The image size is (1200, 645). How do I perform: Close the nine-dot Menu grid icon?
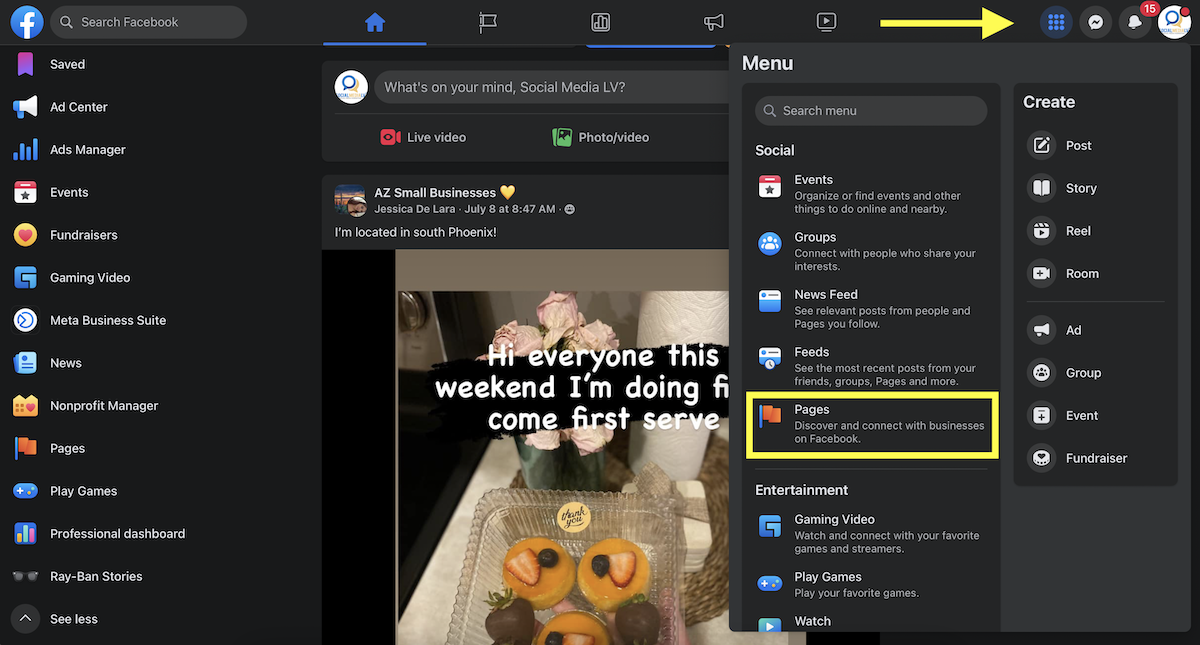pyautogui.click(x=1057, y=22)
